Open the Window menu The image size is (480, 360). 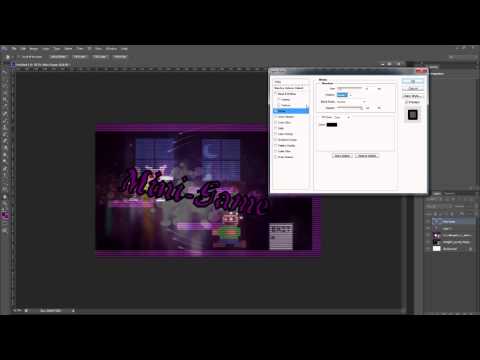click(x=111, y=49)
